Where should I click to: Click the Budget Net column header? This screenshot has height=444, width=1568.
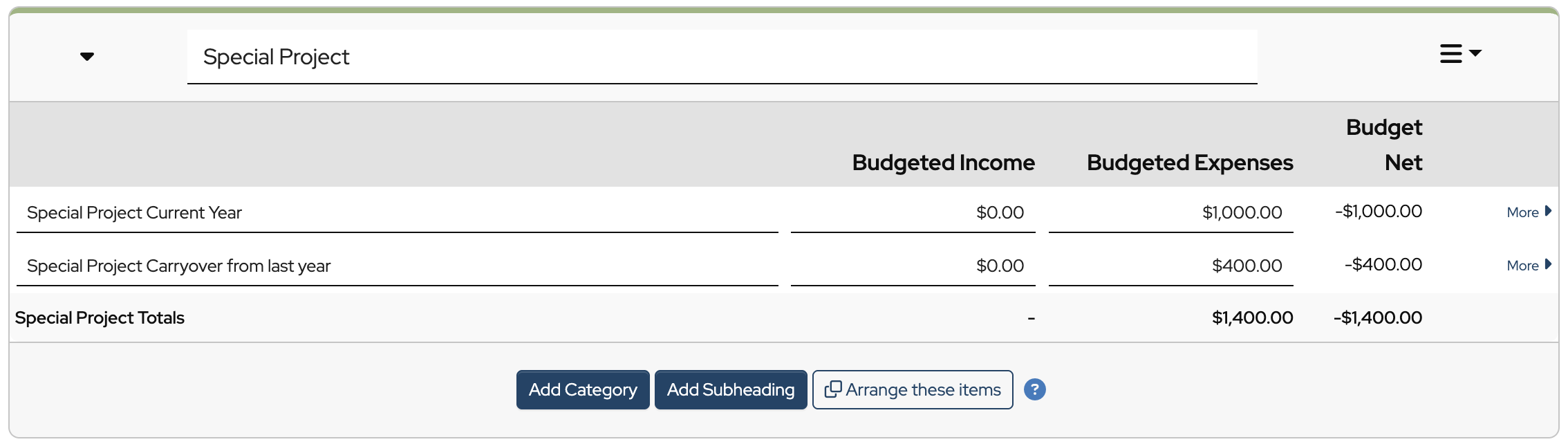(x=1384, y=145)
